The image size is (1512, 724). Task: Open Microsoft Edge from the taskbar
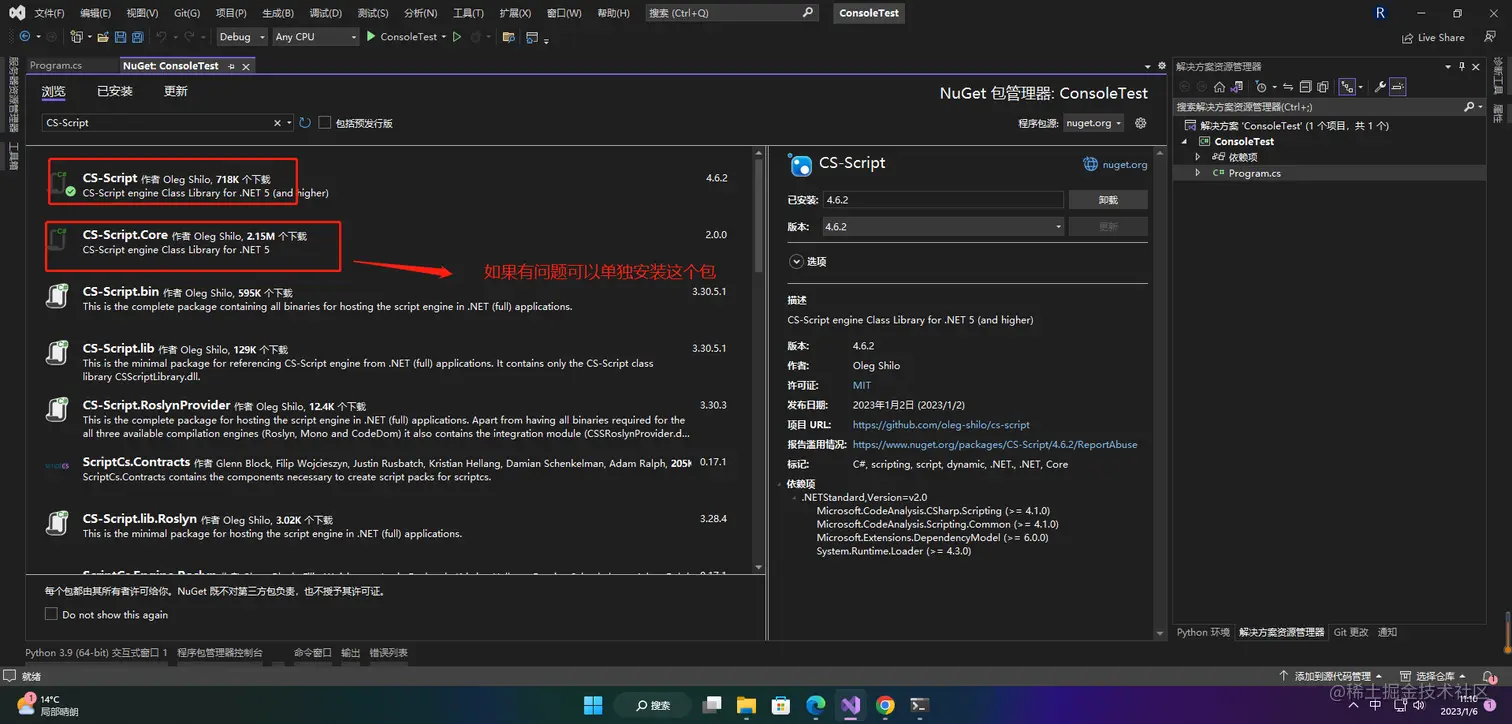(x=816, y=705)
